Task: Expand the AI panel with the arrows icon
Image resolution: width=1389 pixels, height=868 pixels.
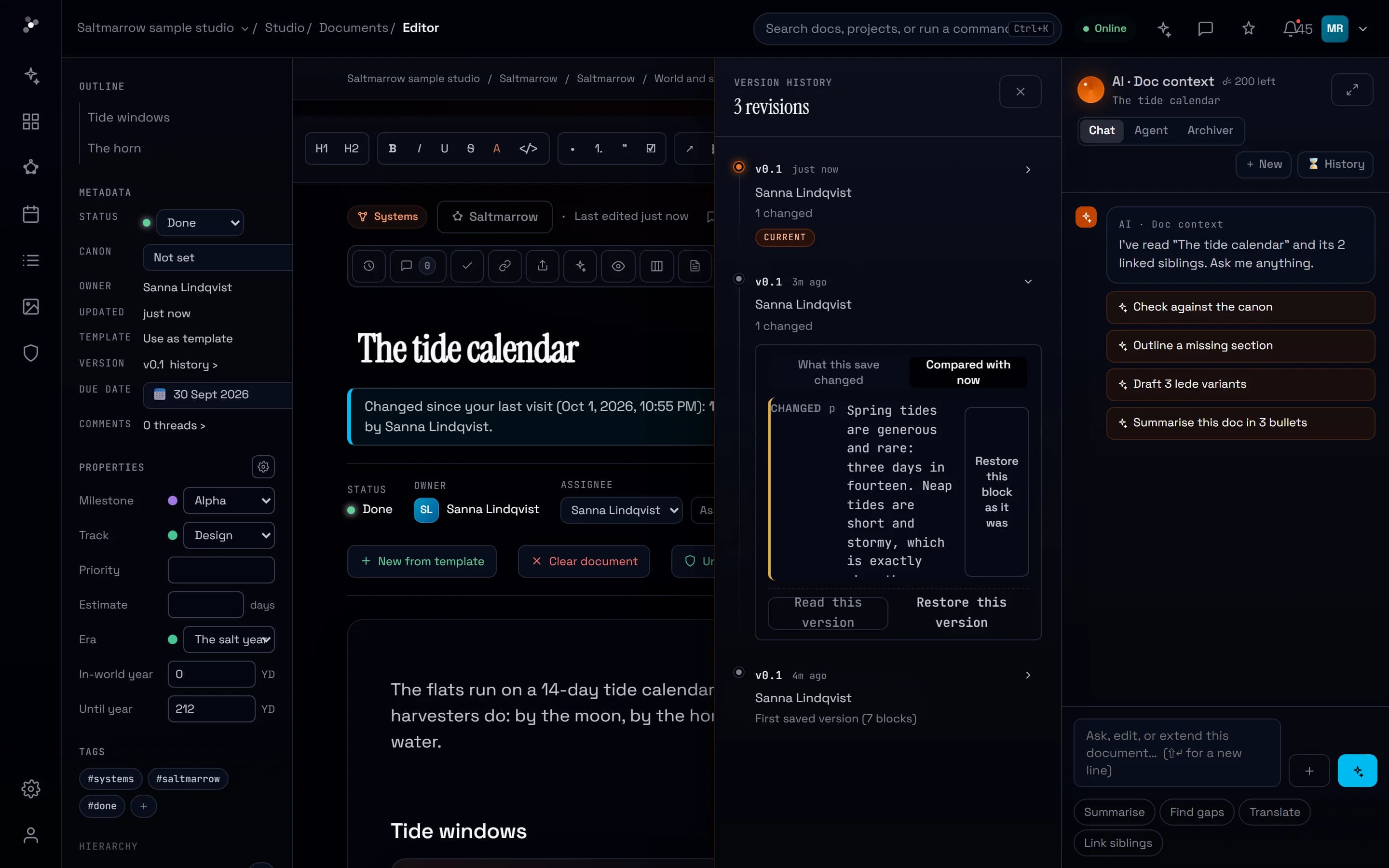Action: pyautogui.click(x=1352, y=90)
